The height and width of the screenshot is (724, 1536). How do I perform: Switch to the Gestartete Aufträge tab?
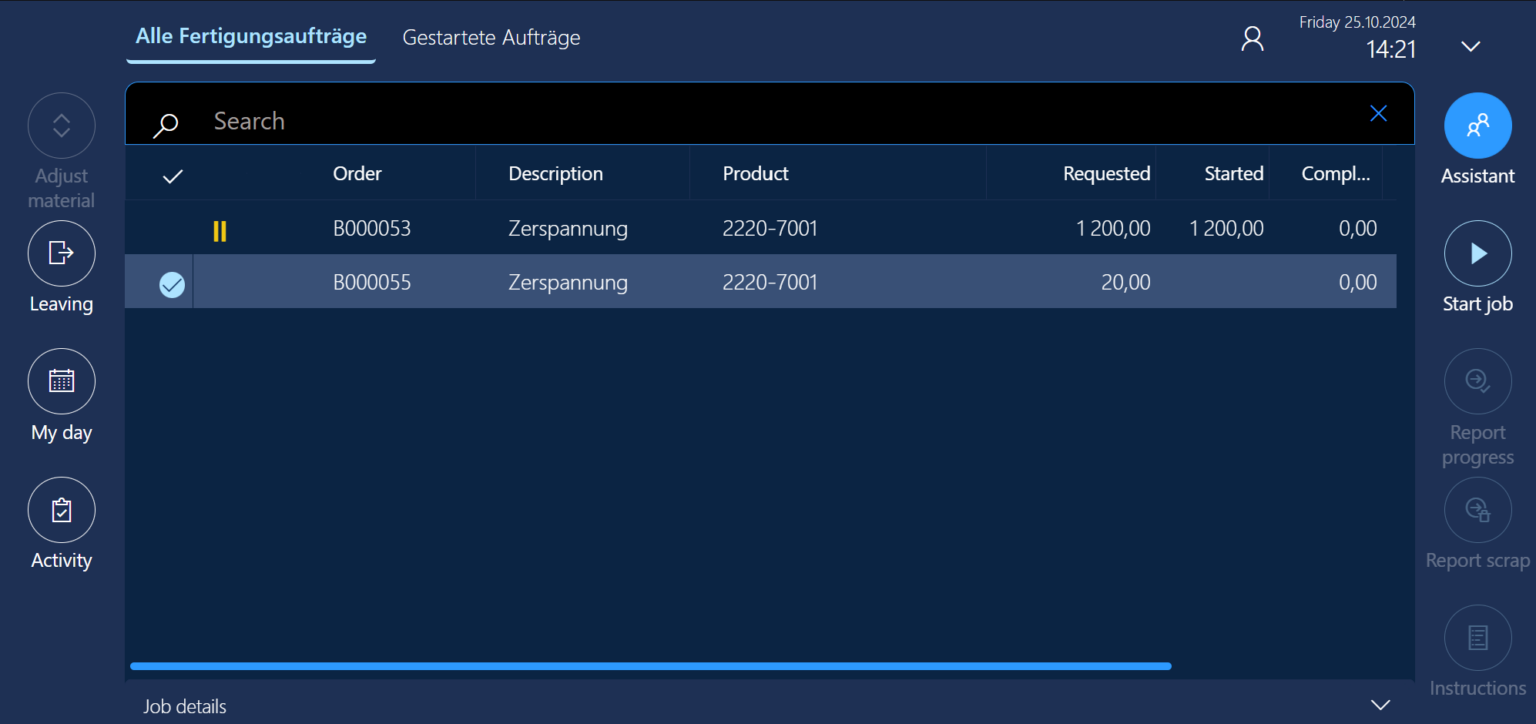point(491,37)
